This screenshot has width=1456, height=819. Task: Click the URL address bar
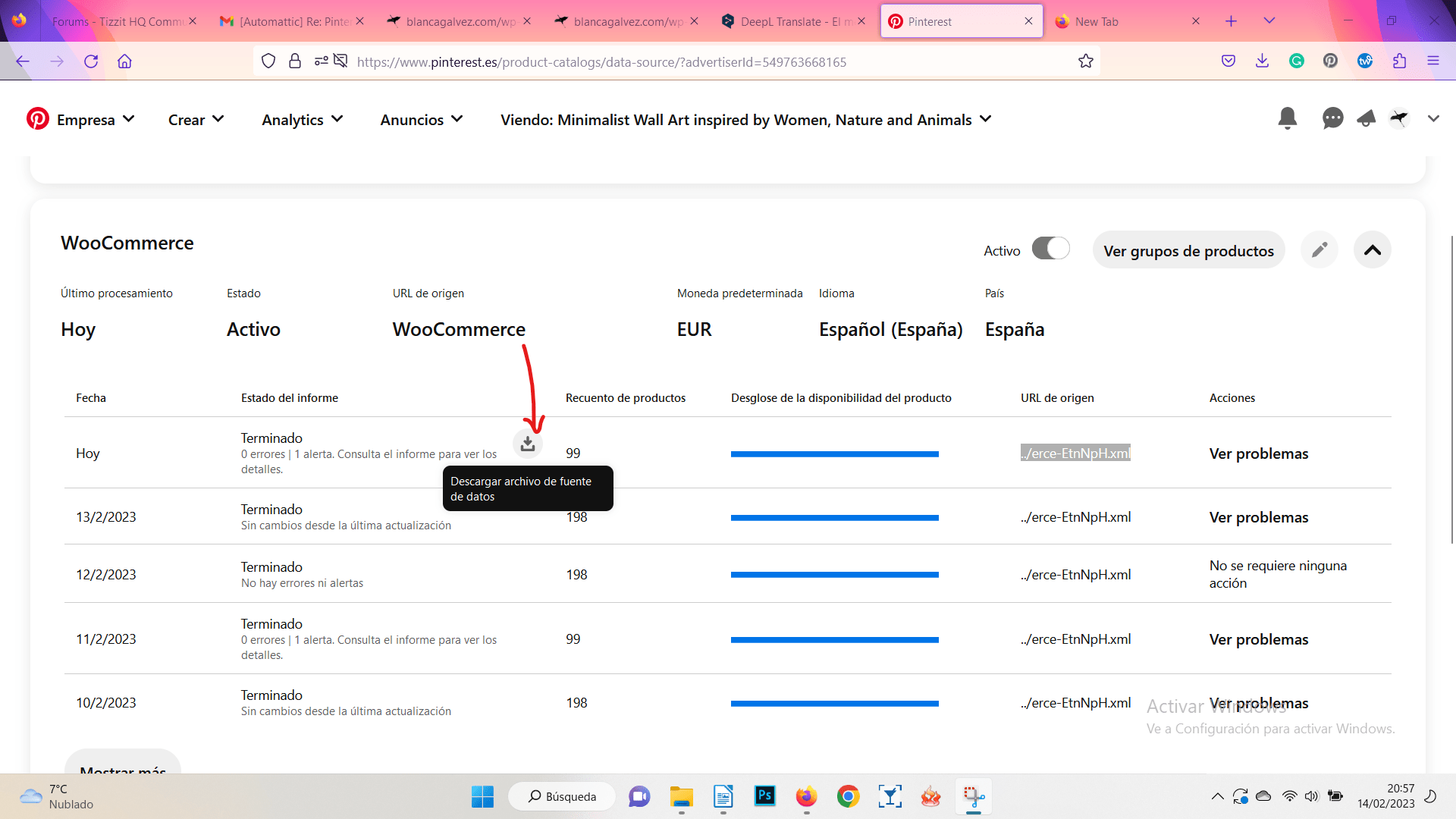pos(675,61)
